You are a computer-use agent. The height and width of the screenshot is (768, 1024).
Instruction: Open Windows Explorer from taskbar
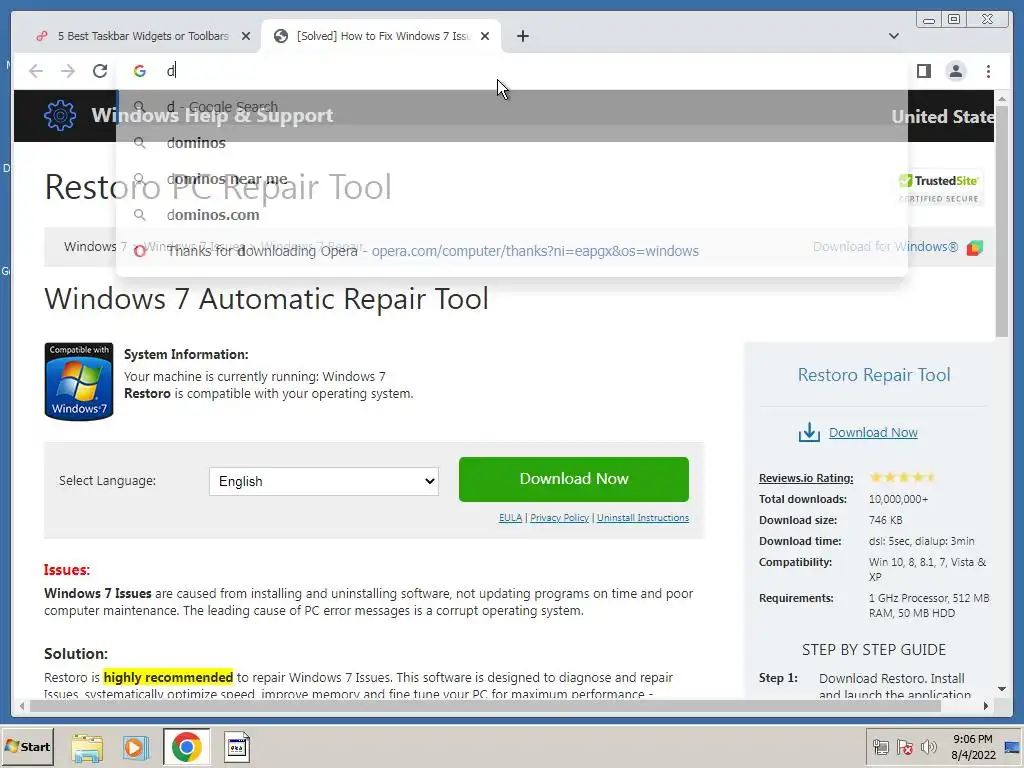coord(87,747)
